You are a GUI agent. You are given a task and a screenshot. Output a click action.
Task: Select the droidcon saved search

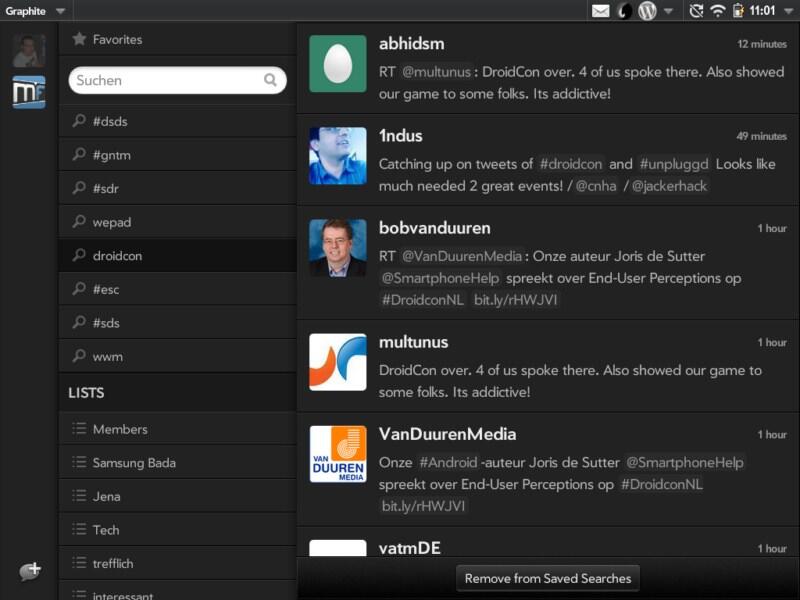coord(178,256)
